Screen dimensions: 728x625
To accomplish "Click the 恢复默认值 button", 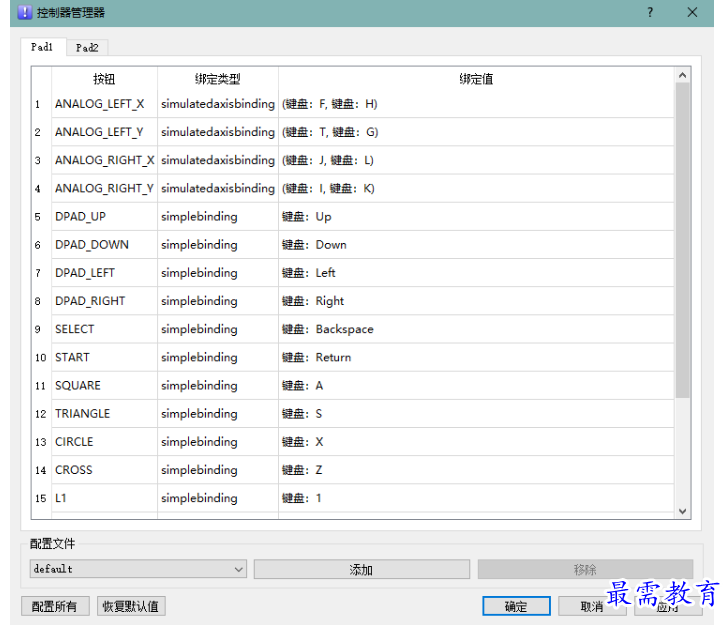I will (131, 606).
